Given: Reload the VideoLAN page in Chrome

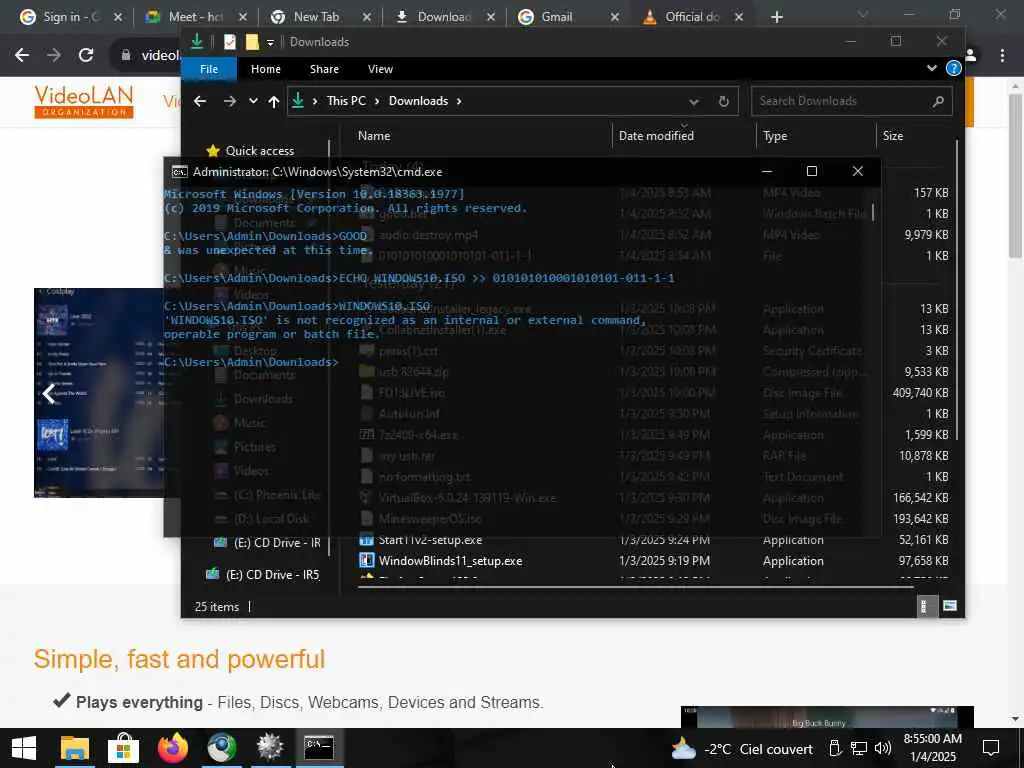Looking at the screenshot, I should (86, 56).
